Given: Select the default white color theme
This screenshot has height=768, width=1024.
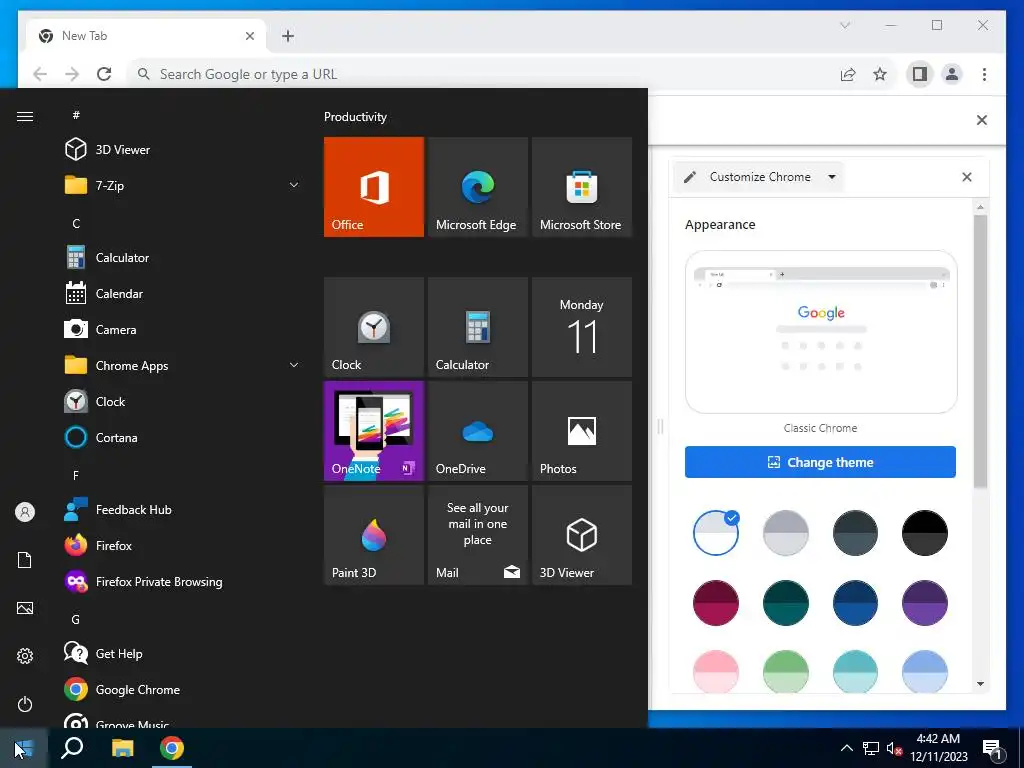Looking at the screenshot, I should 716,533.
